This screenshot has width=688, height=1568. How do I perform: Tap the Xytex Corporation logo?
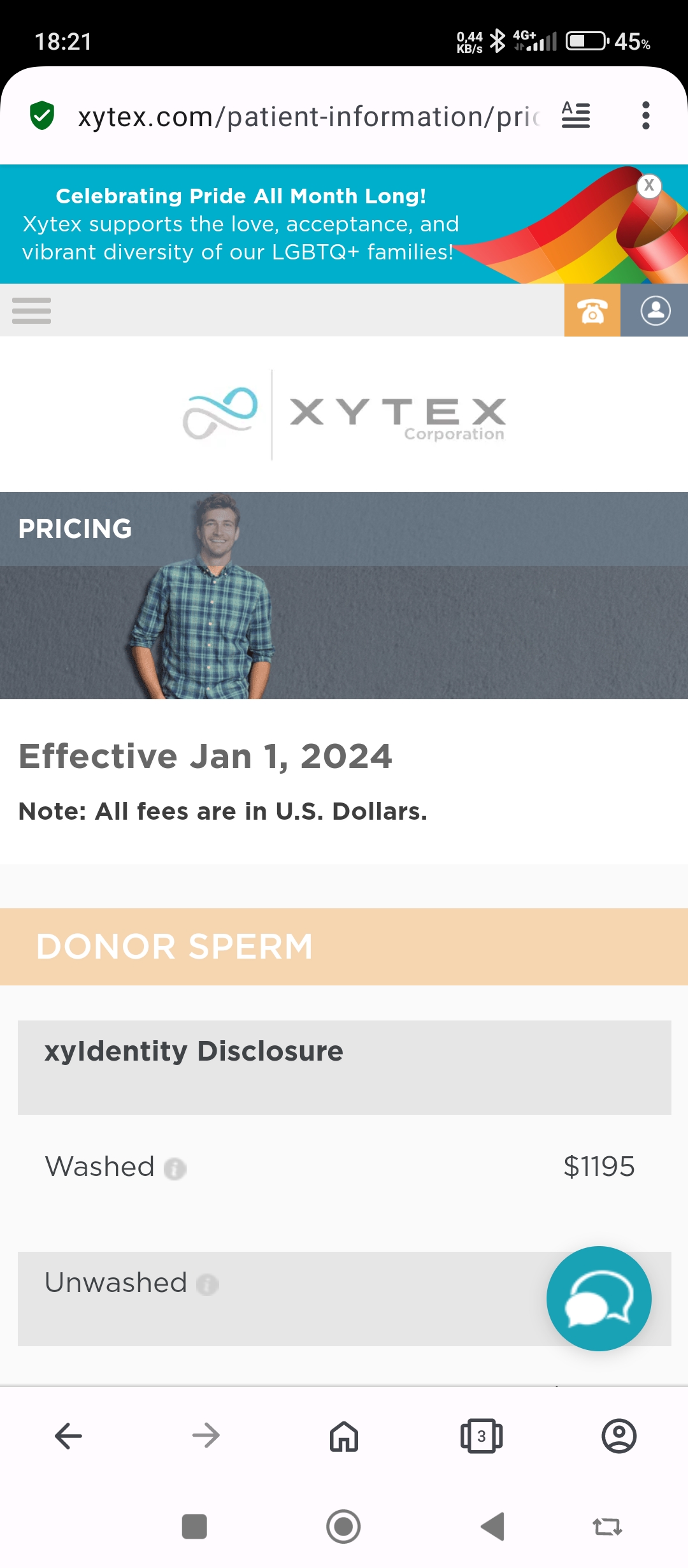coord(344,414)
